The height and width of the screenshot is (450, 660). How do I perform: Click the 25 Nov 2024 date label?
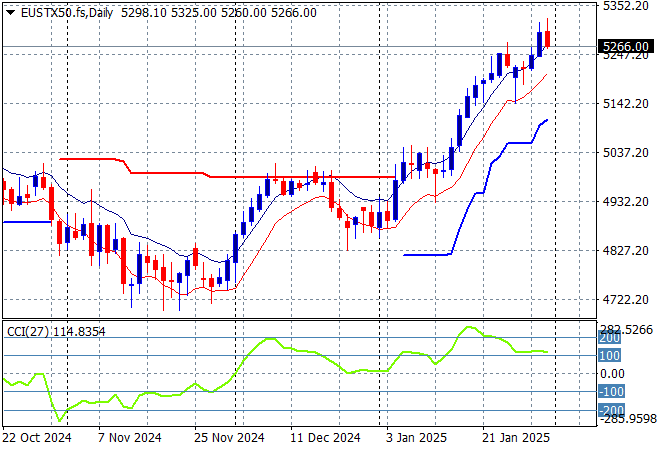coord(230,437)
